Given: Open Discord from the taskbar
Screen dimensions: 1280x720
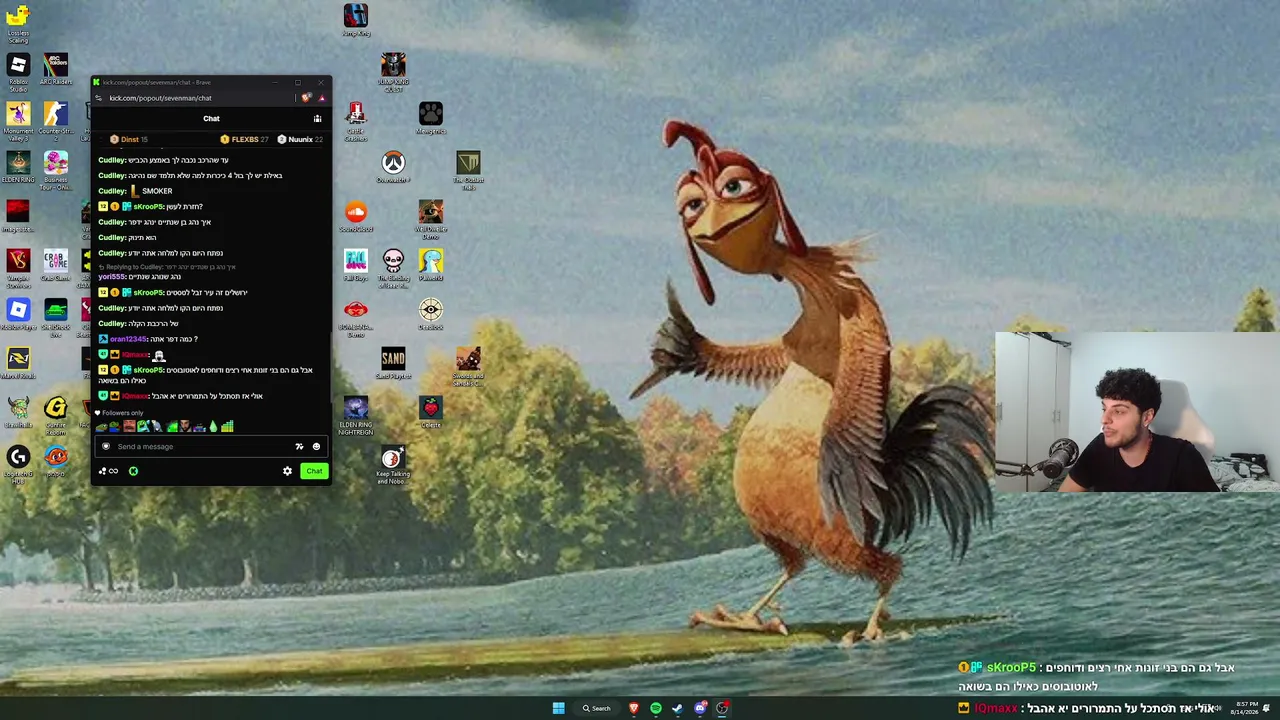Looking at the screenshot, I should point(700,708).
